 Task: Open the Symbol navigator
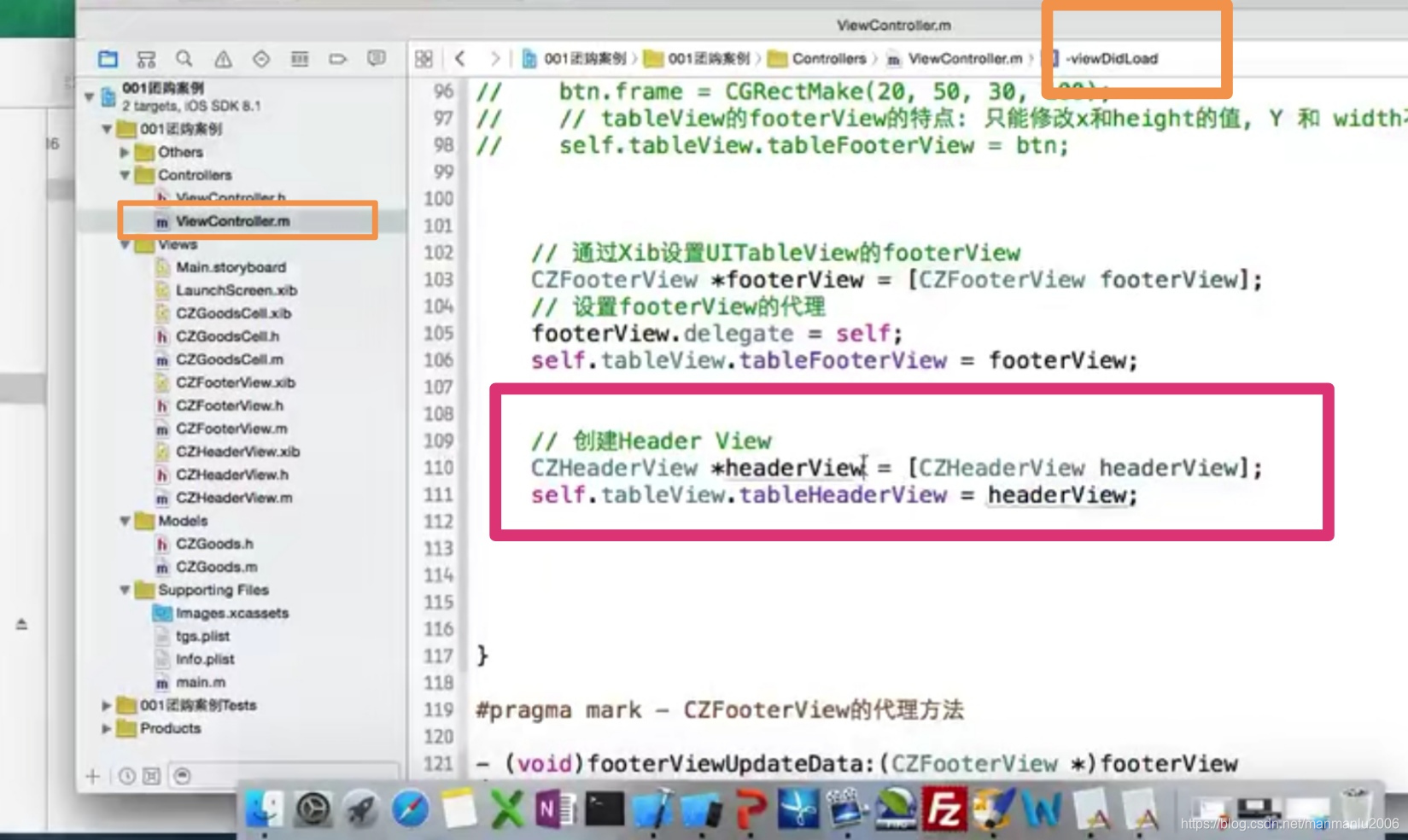146,59
